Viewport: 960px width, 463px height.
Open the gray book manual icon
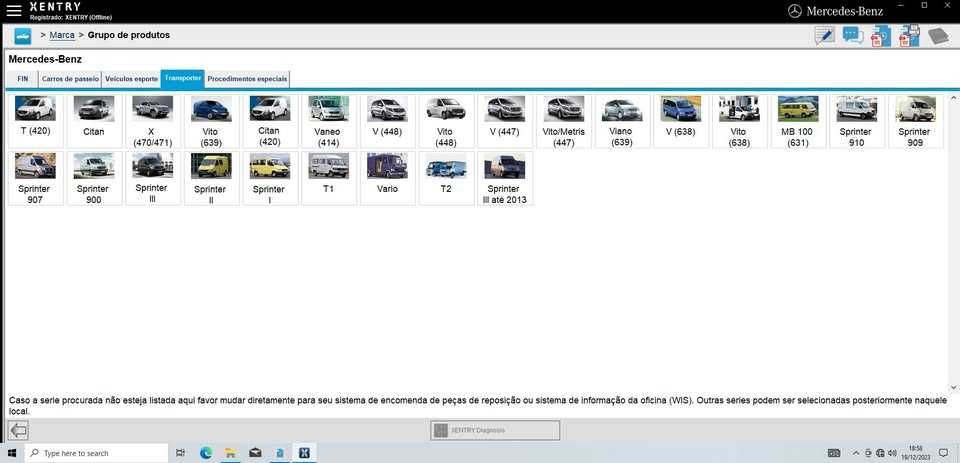click(937, 36)
